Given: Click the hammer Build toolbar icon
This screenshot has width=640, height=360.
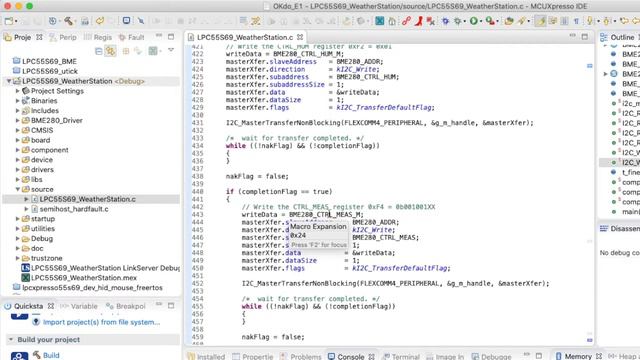Looking at the screenshot, I should point(68,21).
